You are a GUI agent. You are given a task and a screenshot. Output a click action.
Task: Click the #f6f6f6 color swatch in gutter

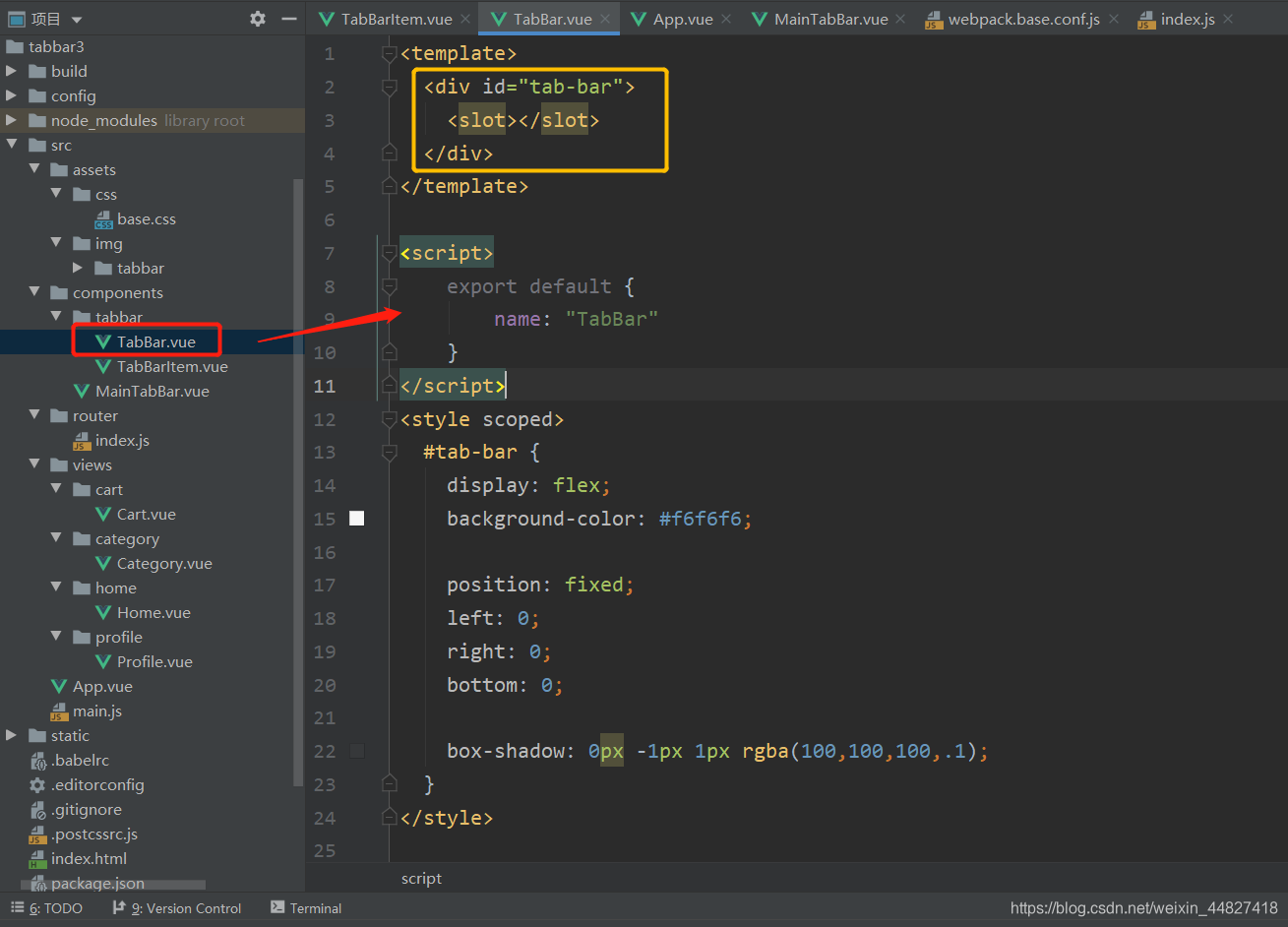tap(357, 518)
